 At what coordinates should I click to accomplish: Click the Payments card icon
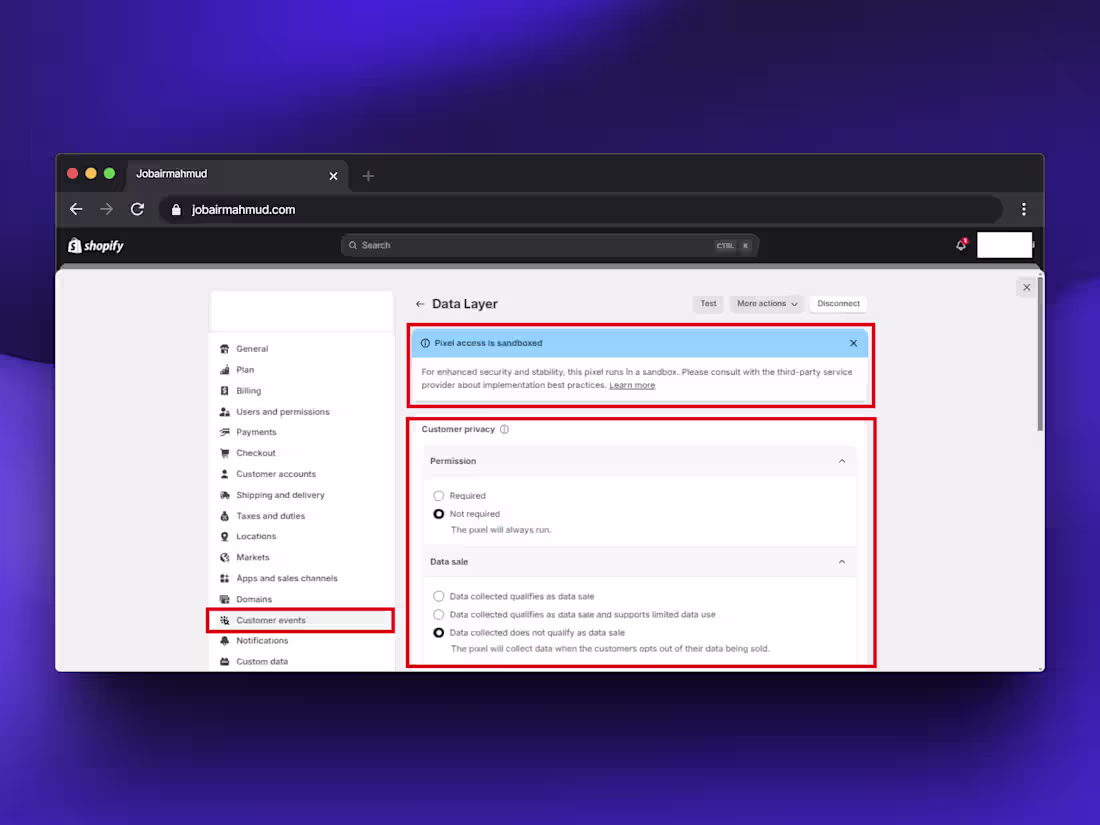[x=224, y=432]
